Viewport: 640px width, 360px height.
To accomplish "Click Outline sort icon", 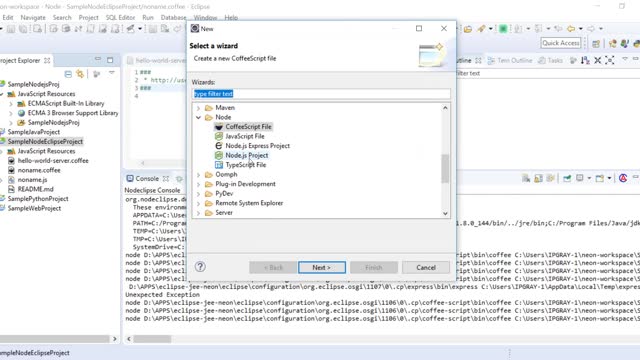I will (x=585, y=60).
